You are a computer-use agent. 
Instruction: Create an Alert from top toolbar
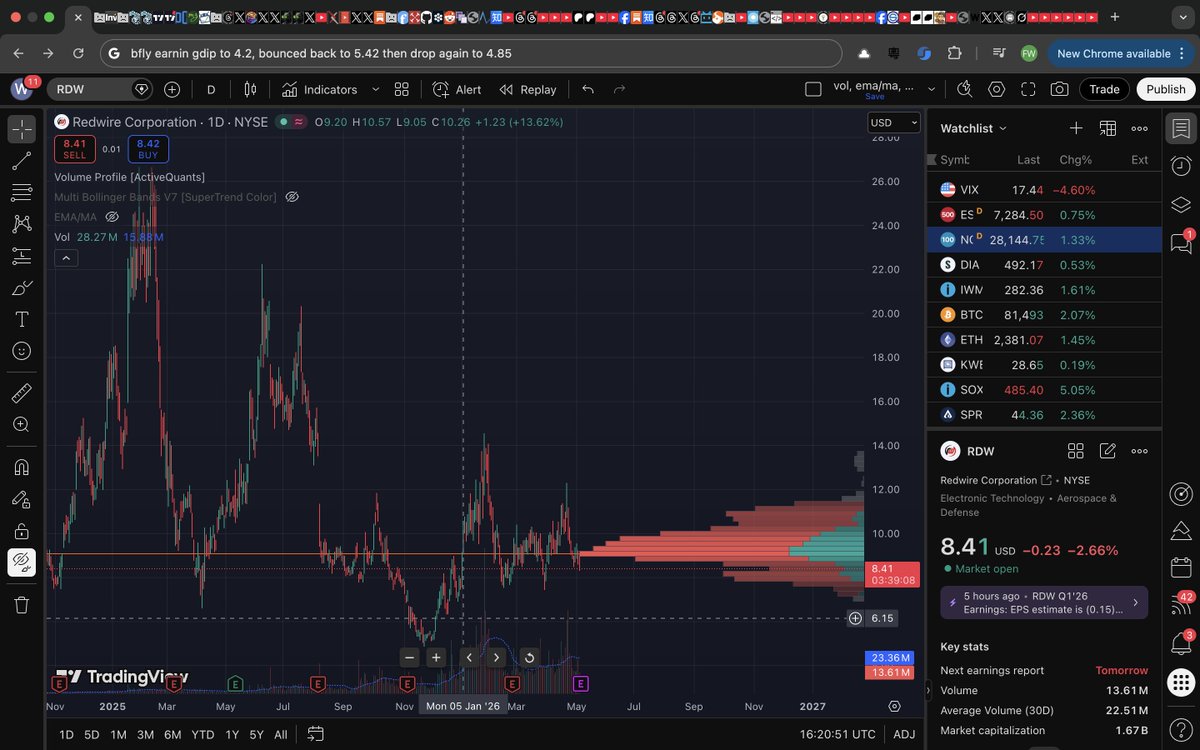click(x=457, y=89)
